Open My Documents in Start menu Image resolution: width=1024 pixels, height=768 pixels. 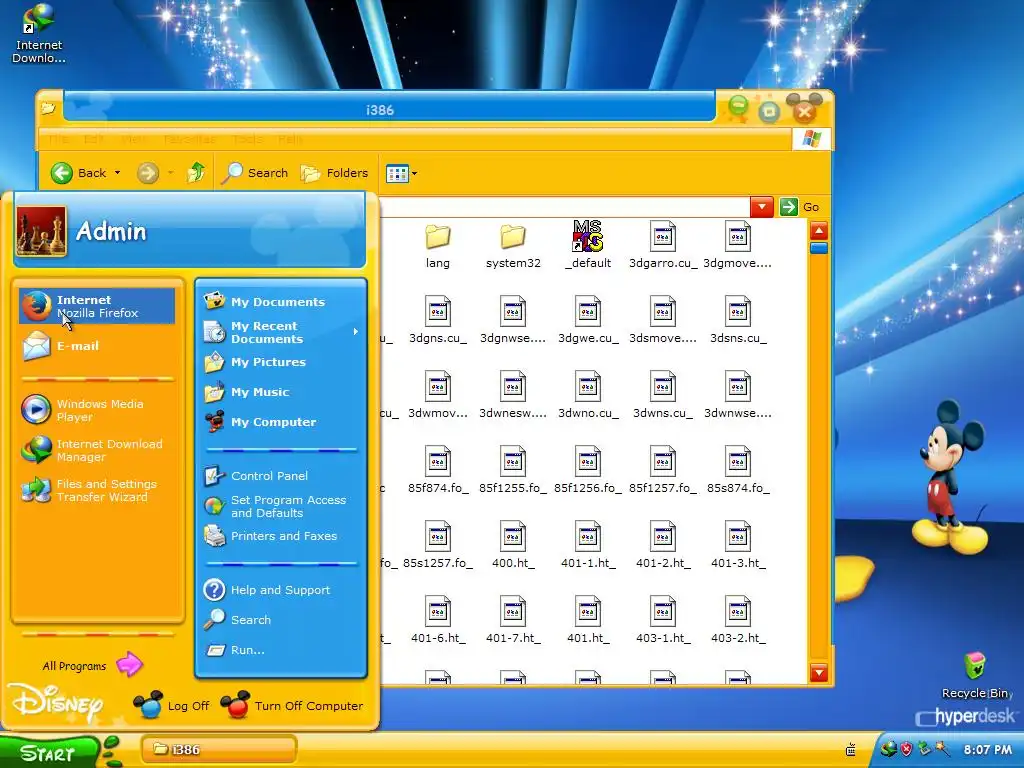point(281,302)
